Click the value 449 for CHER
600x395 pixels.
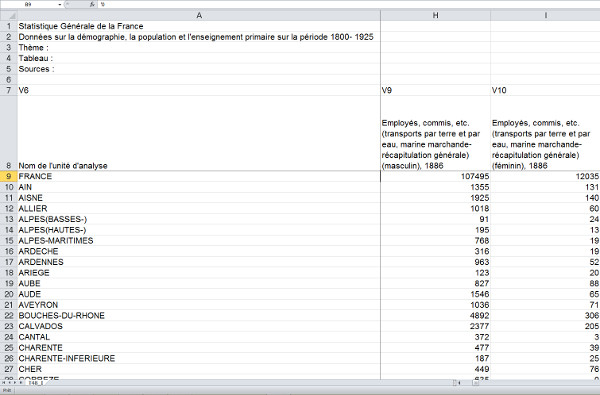point(435,369)
